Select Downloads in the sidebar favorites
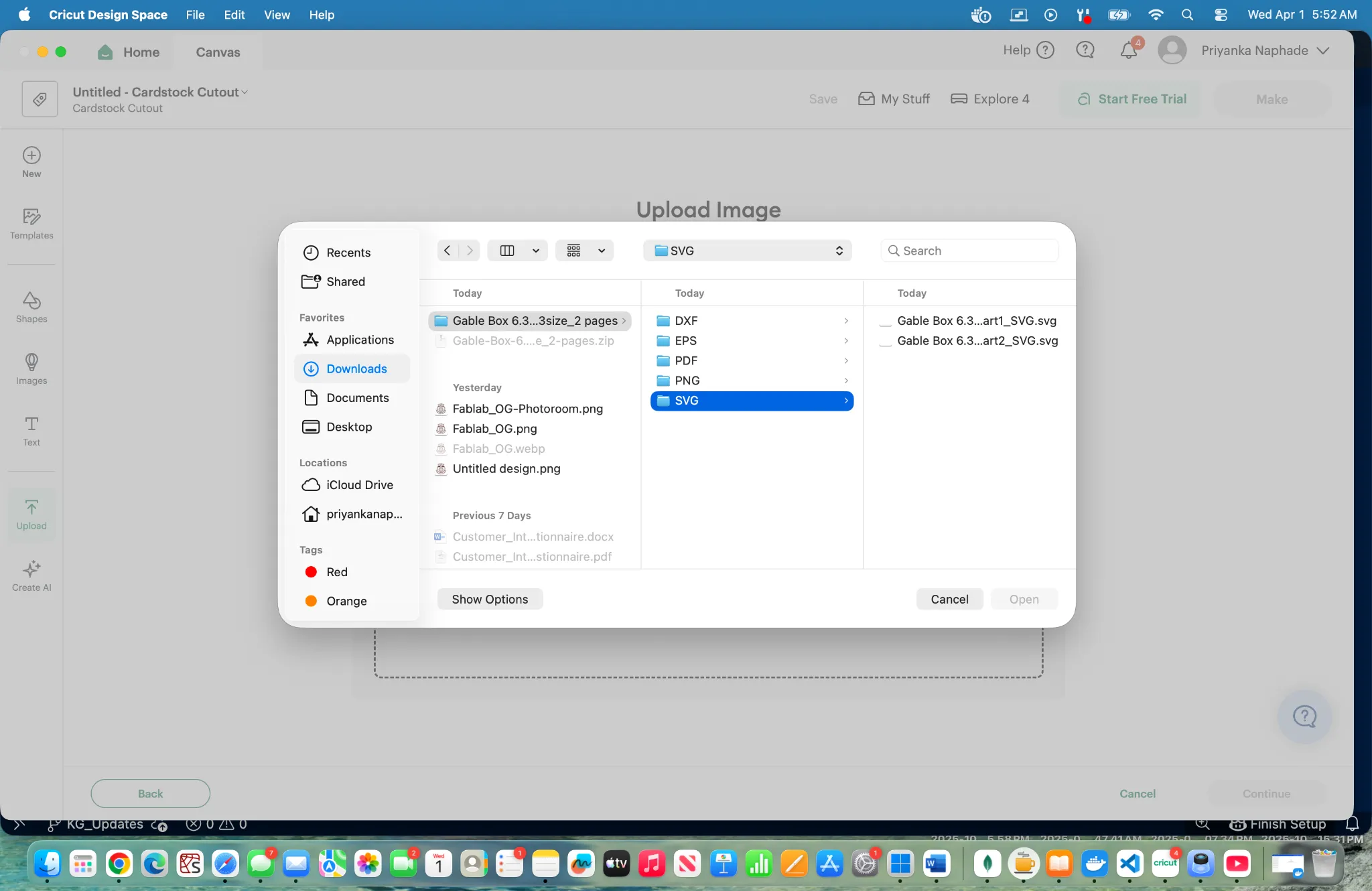This screenshot has width=1372, height=891. [x=351, y=368]
